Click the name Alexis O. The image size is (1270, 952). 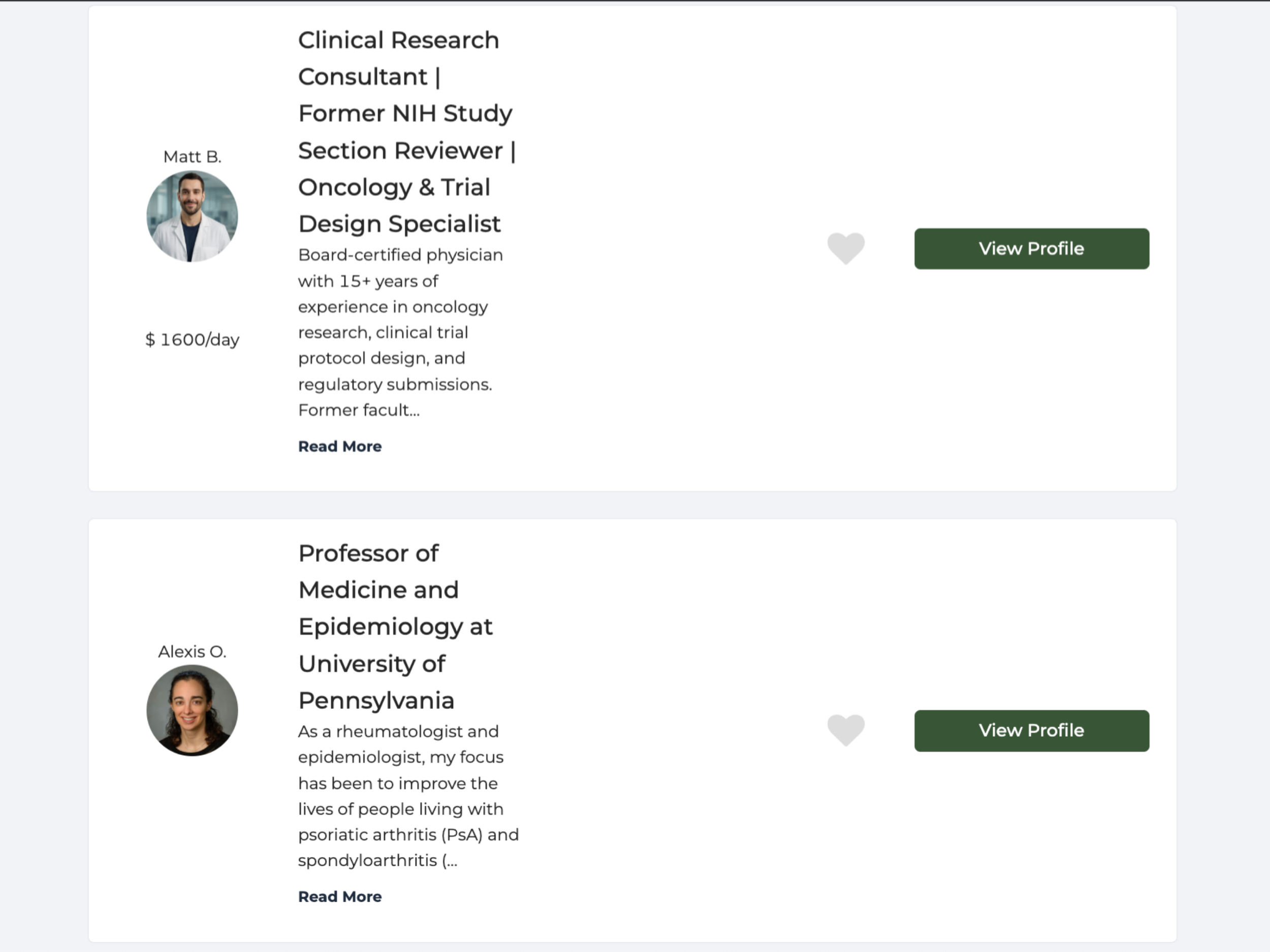193,651
